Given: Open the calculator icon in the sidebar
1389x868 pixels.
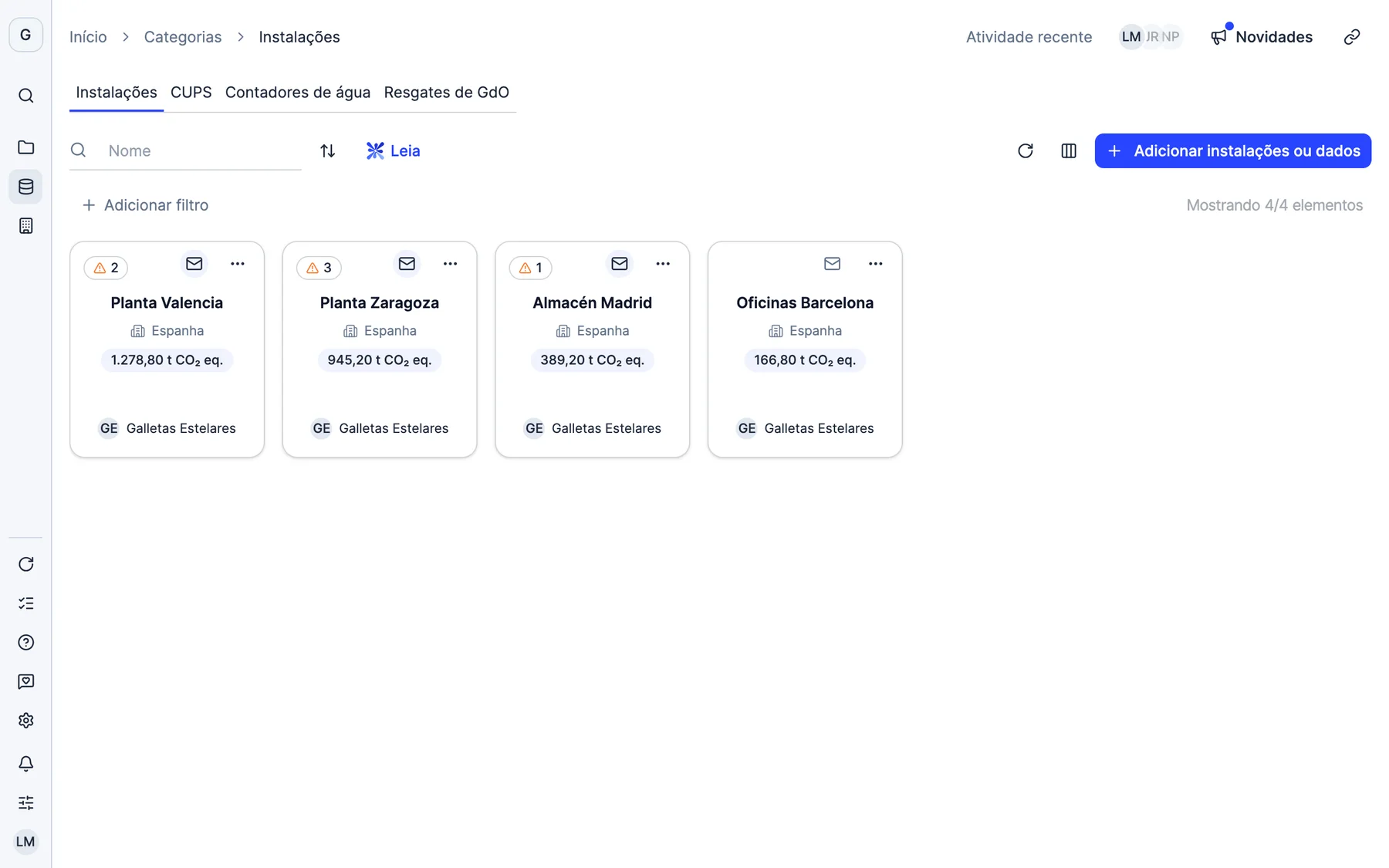Looking at the screenshot, I should 25,226.
